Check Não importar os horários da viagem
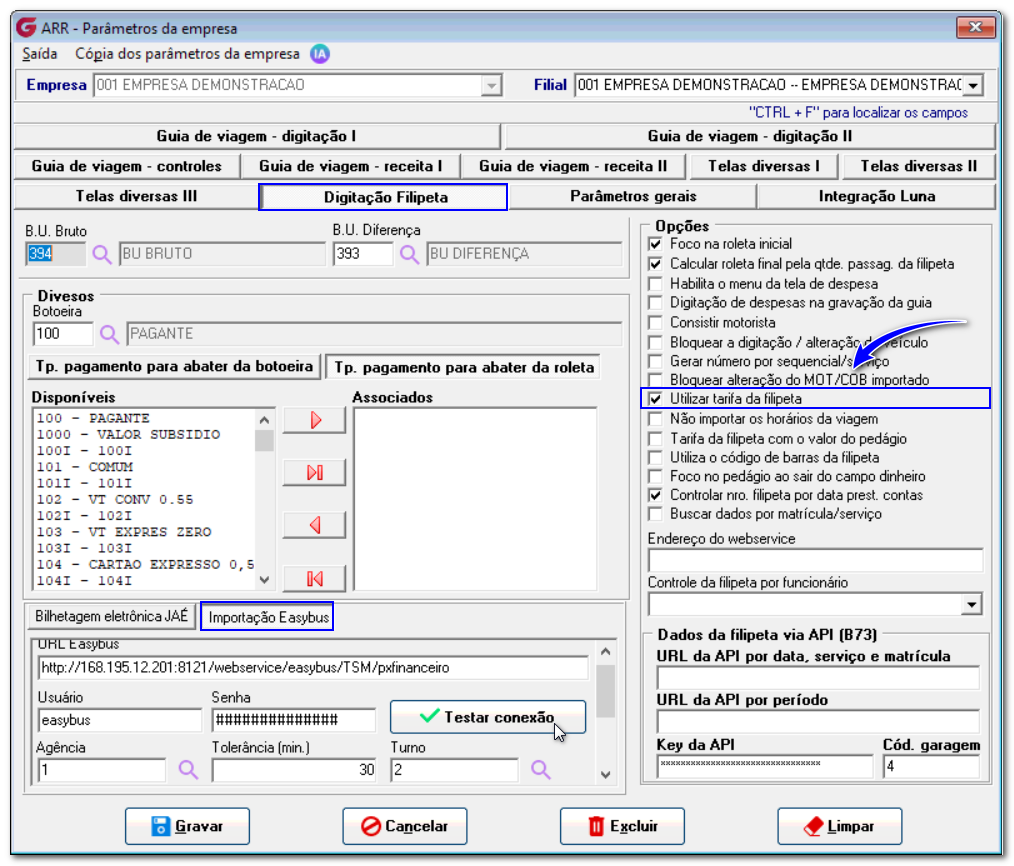Viewport: 1014px width, 866px height. click(x=656, y=419)
